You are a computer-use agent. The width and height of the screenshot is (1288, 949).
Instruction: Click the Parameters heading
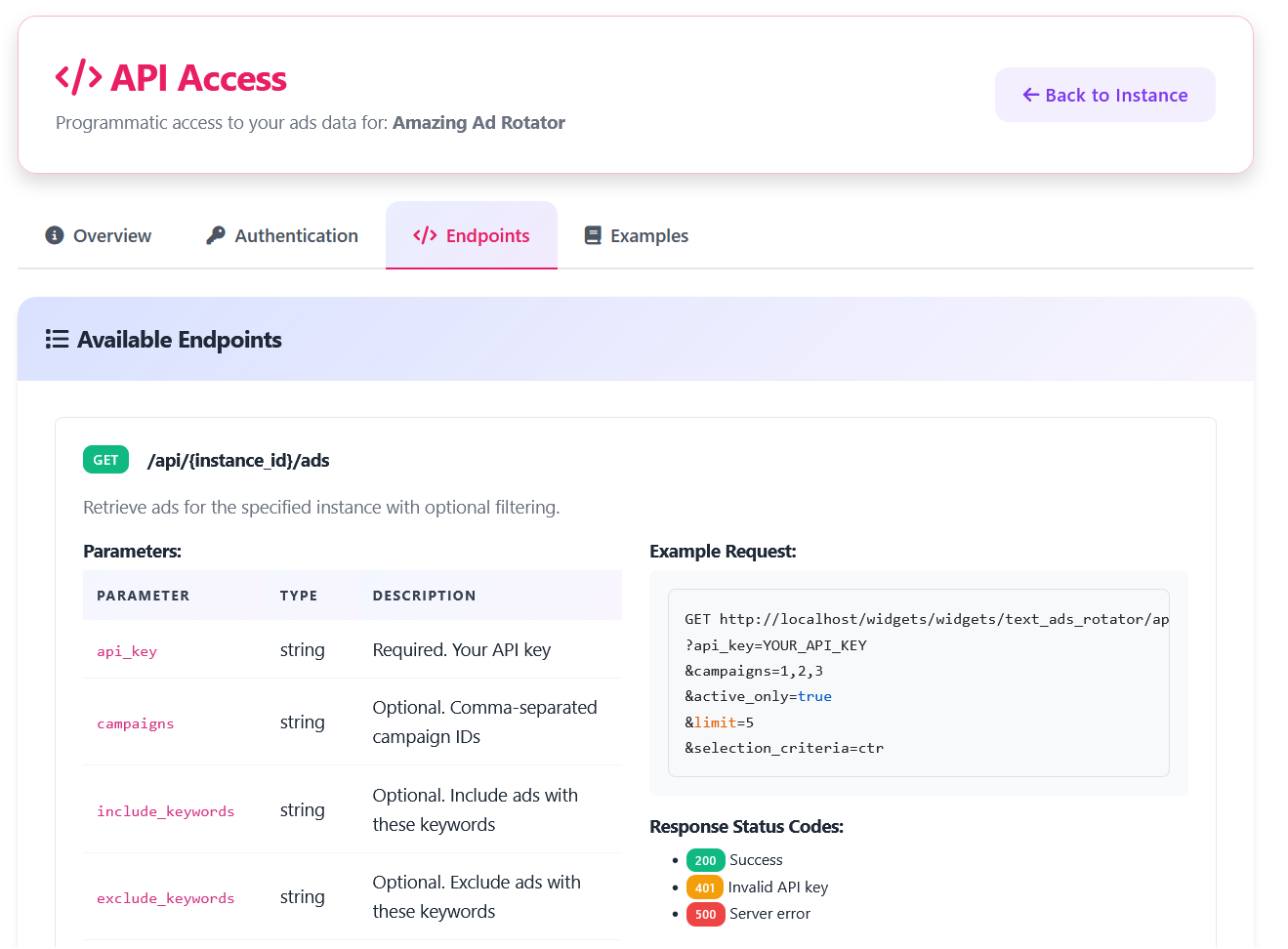click(x=132, y=552)
